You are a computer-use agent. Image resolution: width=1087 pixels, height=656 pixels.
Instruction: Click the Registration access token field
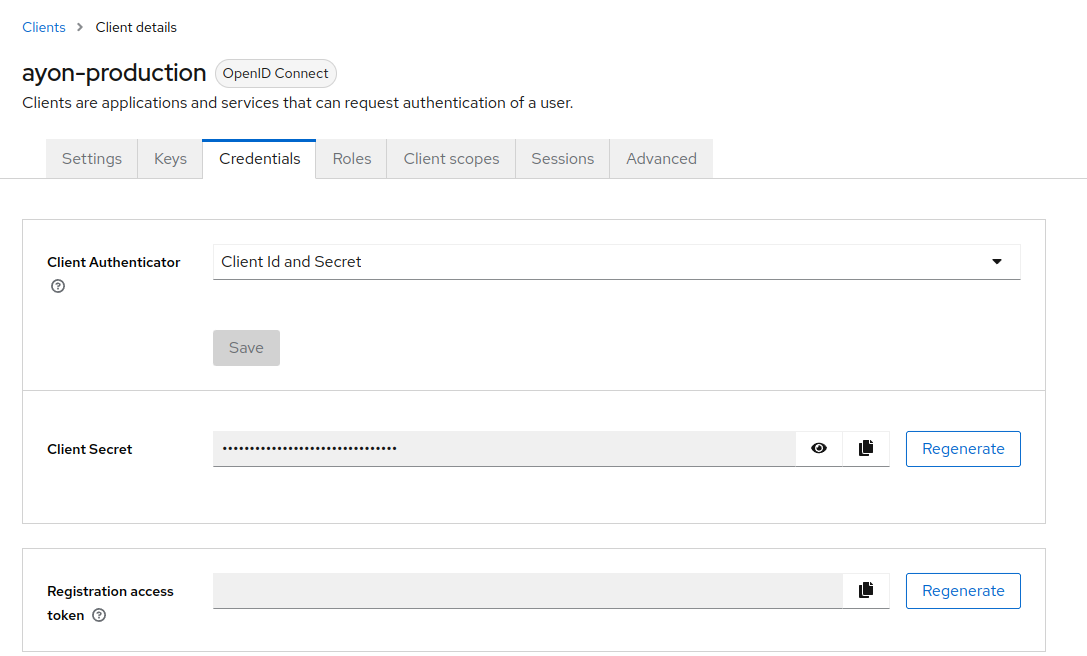527,591
